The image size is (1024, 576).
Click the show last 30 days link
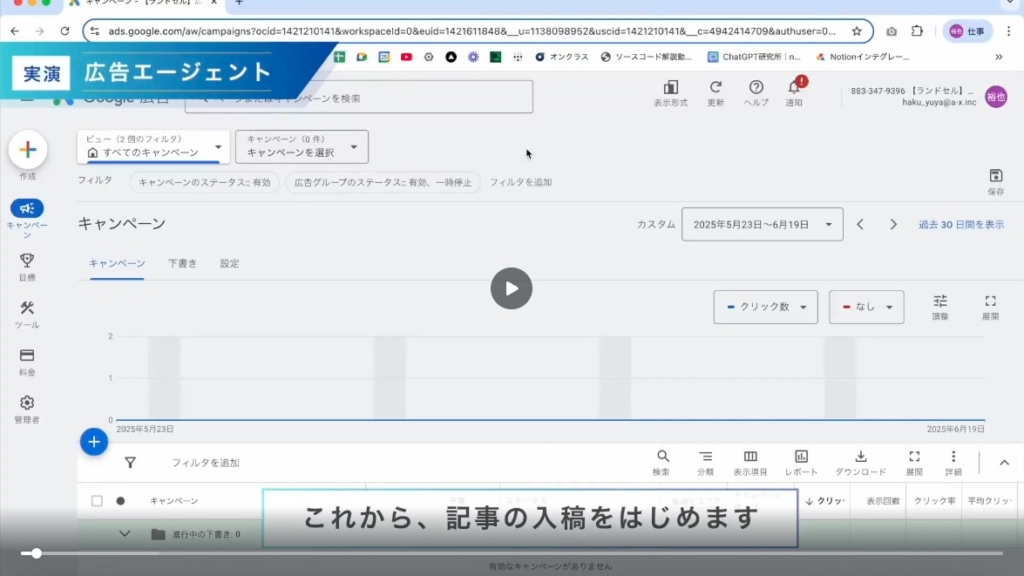pos(961,225)
